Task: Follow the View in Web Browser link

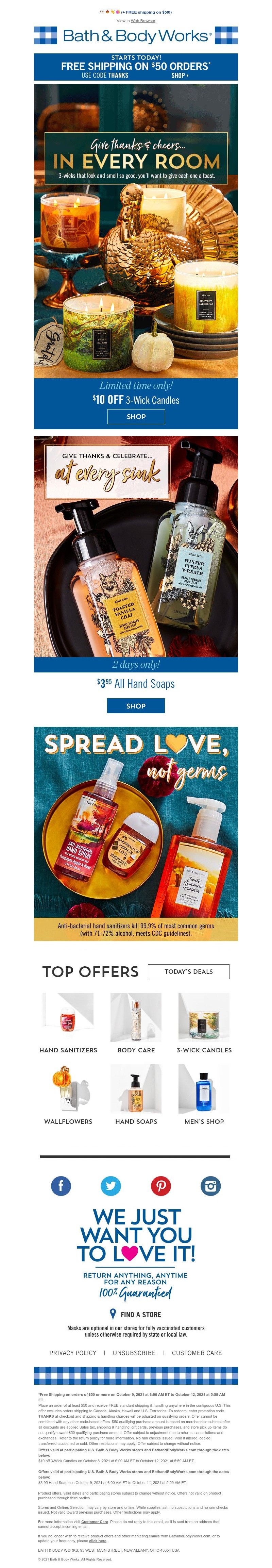Action: 143,21
